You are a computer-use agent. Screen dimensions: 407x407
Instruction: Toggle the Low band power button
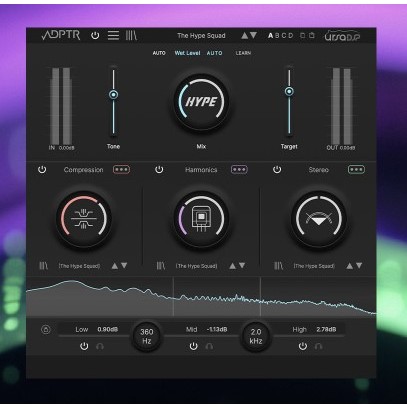(x=84, y=346)
